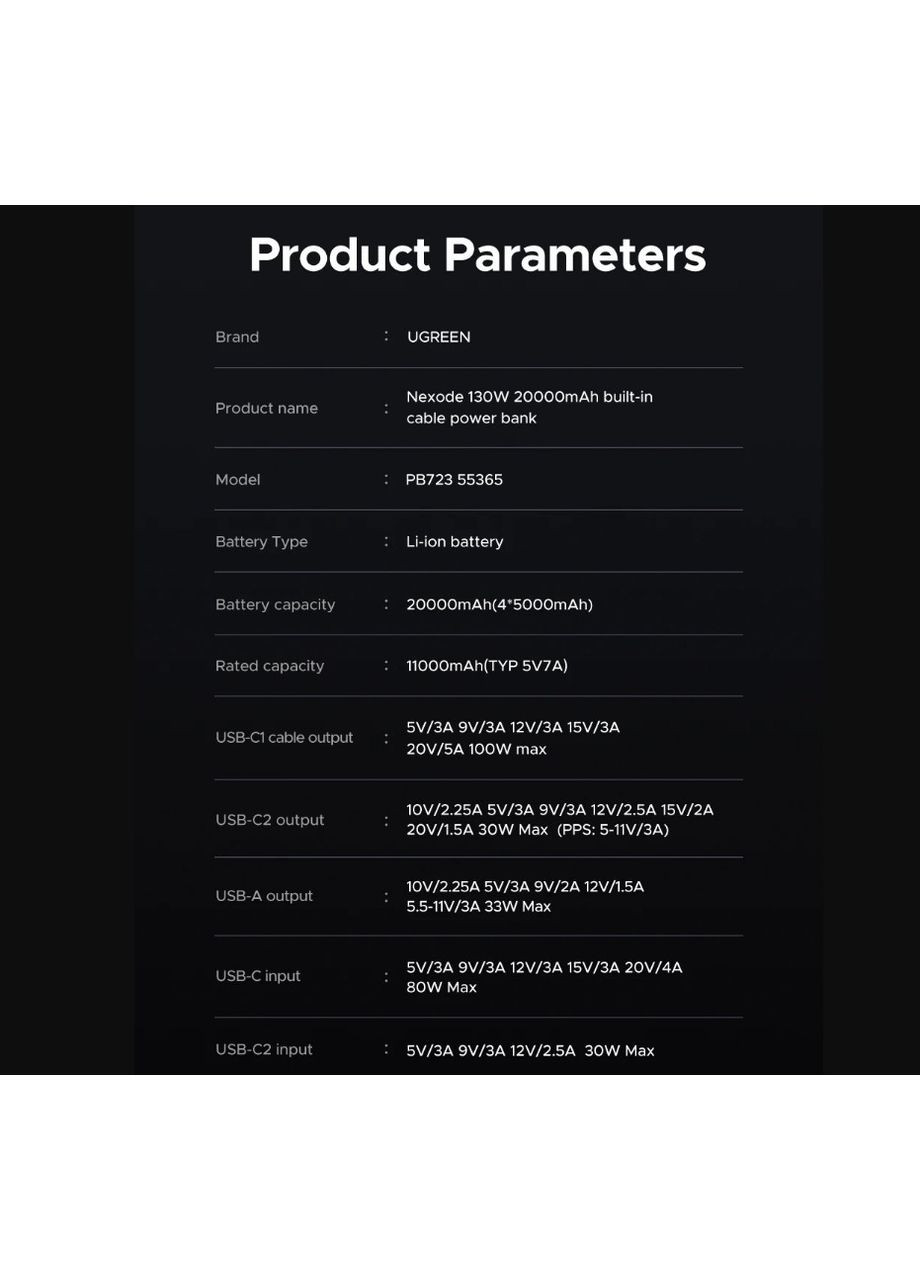The width and height of the screenshot is (920, 1280).
Task: Click the USB-C input label
Action: pyautogui.click(x=257, y=976)
